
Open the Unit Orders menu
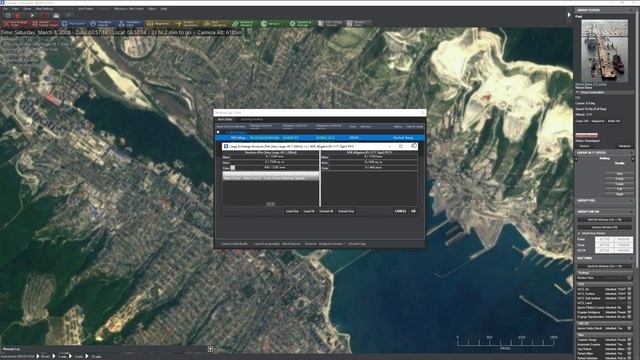click(x=86, y=9)
